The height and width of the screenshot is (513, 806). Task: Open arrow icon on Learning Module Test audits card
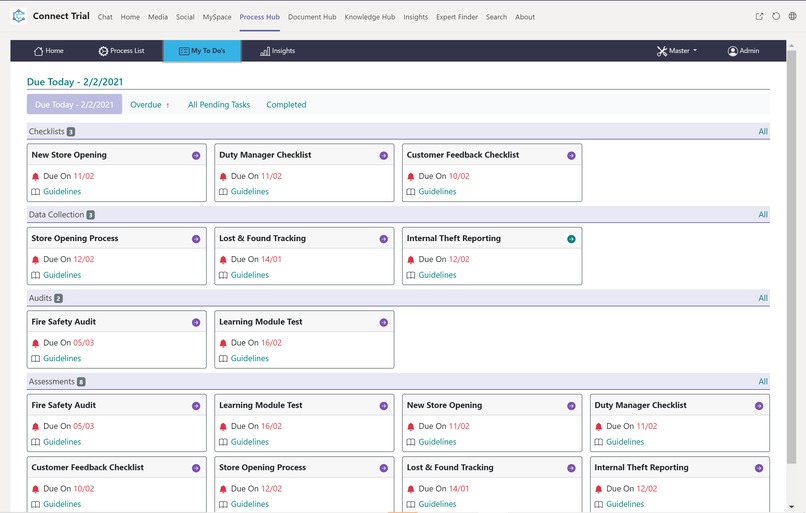(x=383, y=322)
